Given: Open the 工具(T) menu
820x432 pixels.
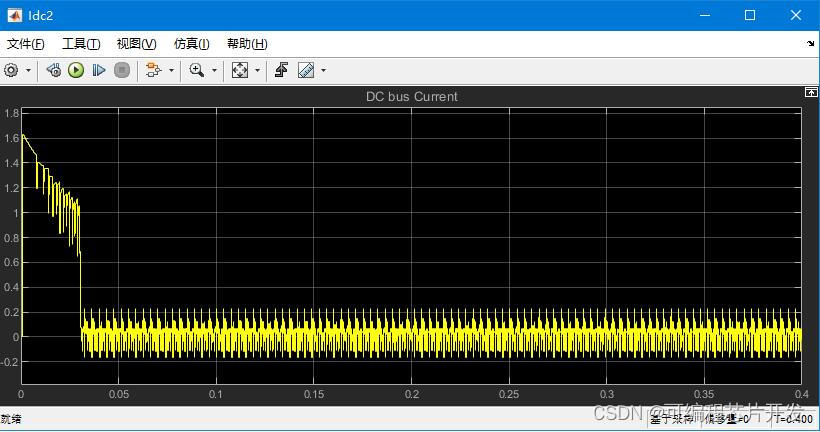Looking at the screenshot, I should 81,44.
